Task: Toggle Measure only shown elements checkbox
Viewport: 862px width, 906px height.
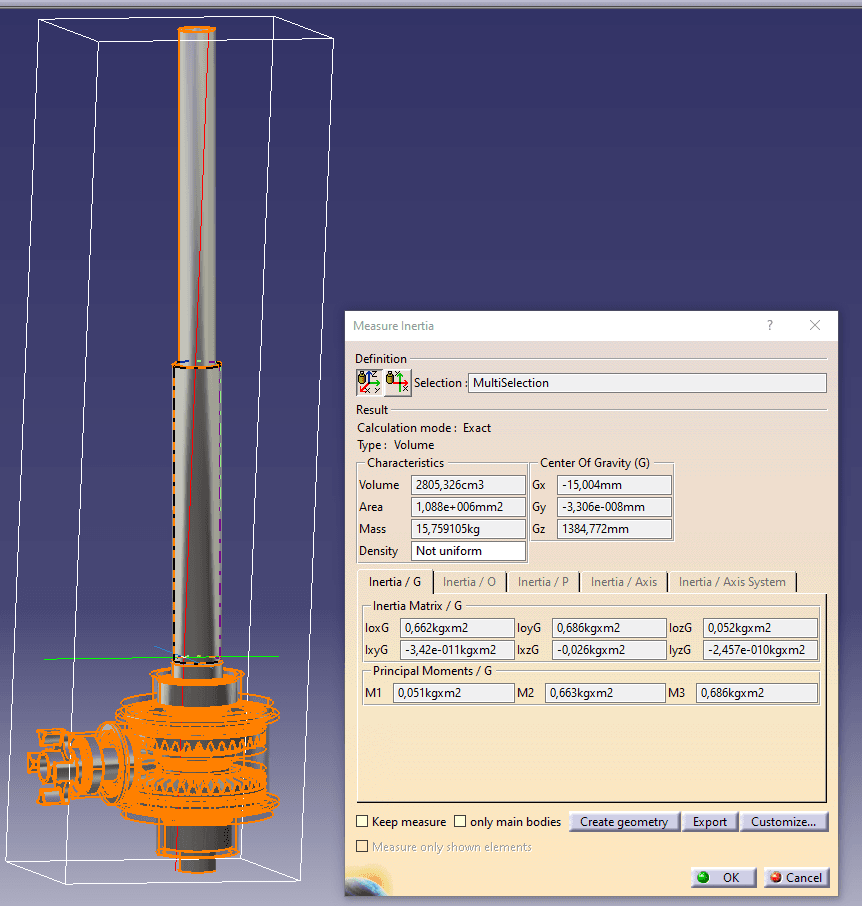Action: (x=363, y=847)
